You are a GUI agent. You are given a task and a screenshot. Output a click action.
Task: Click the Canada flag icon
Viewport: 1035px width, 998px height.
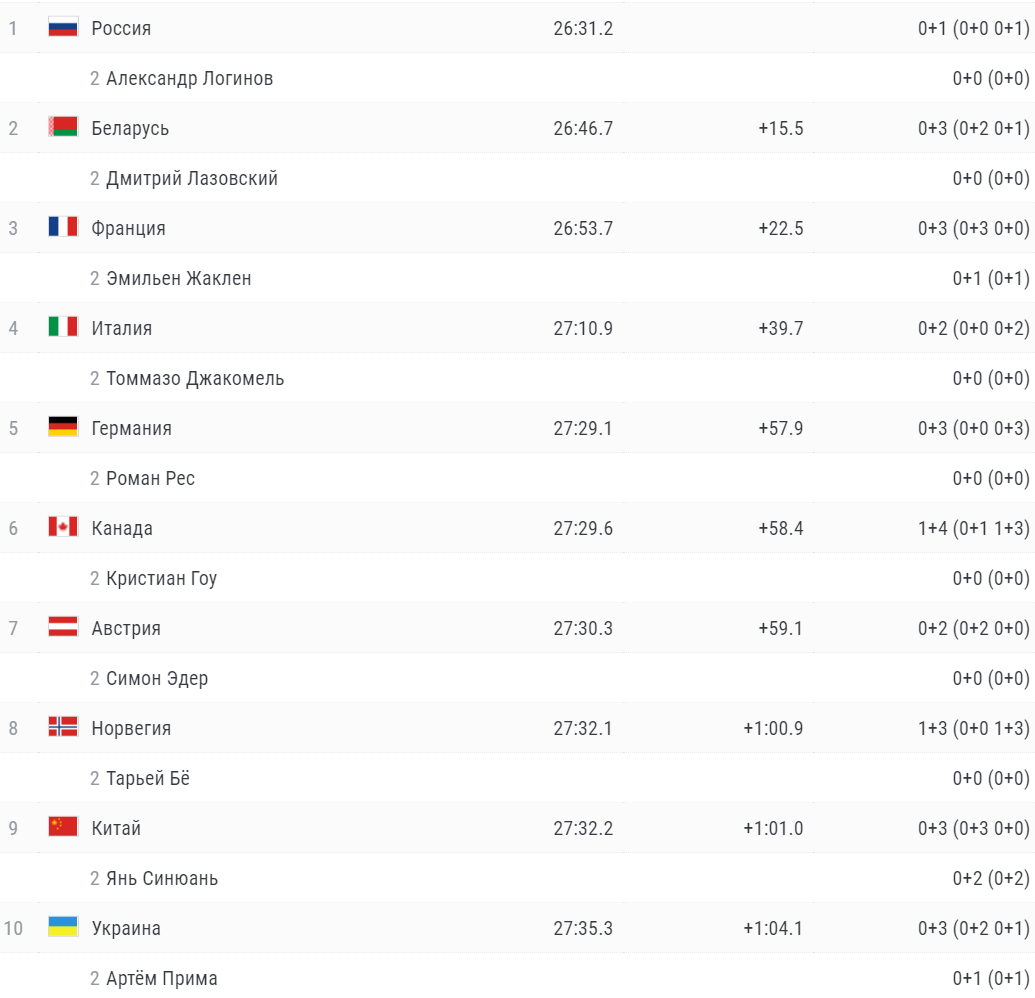[x=63, y=527]
